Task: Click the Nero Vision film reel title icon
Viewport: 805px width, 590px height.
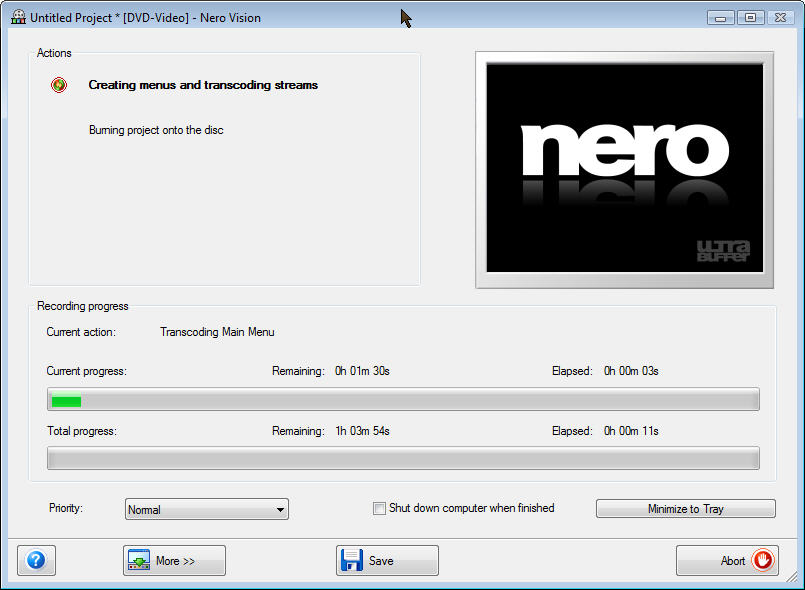Action: tap(18, 17)
